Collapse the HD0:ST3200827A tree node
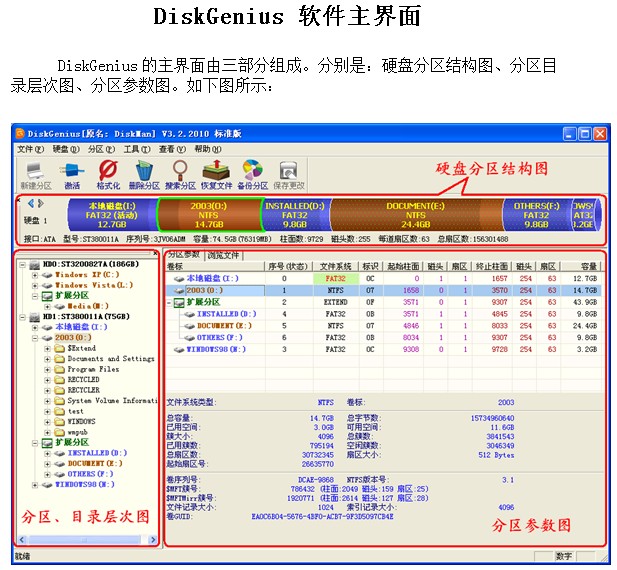 23,264
